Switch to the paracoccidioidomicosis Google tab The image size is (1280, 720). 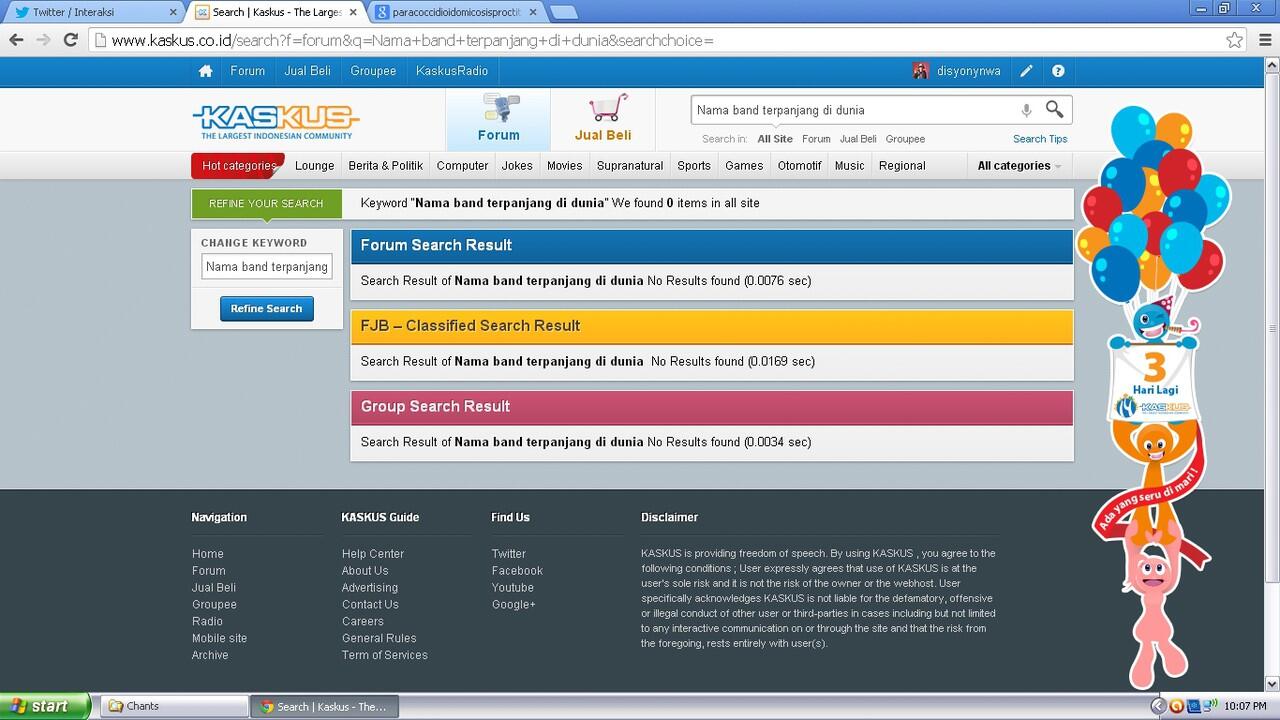tap(456, 12)
